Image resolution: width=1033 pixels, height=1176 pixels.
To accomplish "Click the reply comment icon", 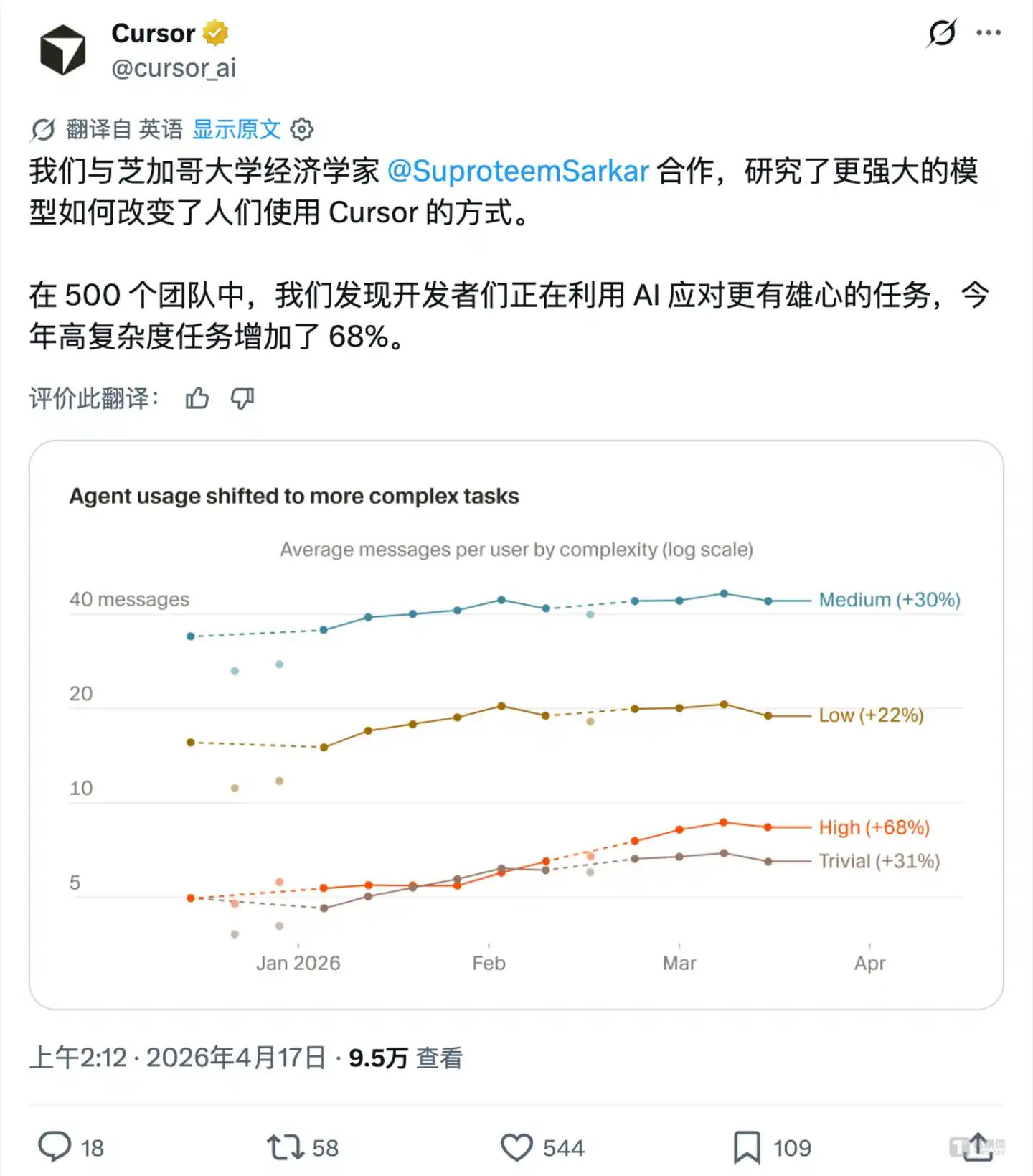I will tap(56, 1147).
